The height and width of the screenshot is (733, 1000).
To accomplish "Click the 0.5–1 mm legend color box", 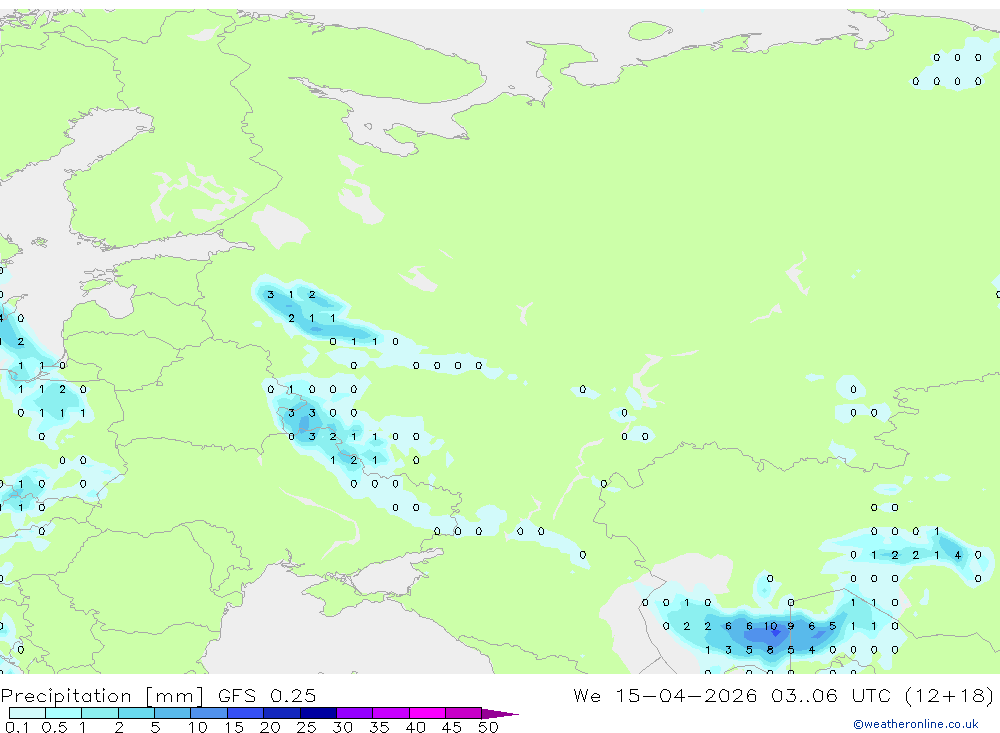I will click(x=64, y=713).
